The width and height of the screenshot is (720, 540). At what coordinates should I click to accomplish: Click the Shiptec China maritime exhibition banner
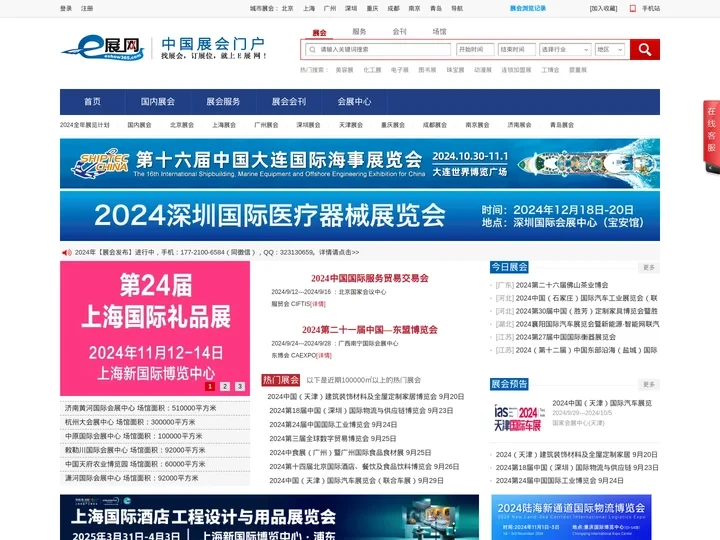tap(360, 163)
